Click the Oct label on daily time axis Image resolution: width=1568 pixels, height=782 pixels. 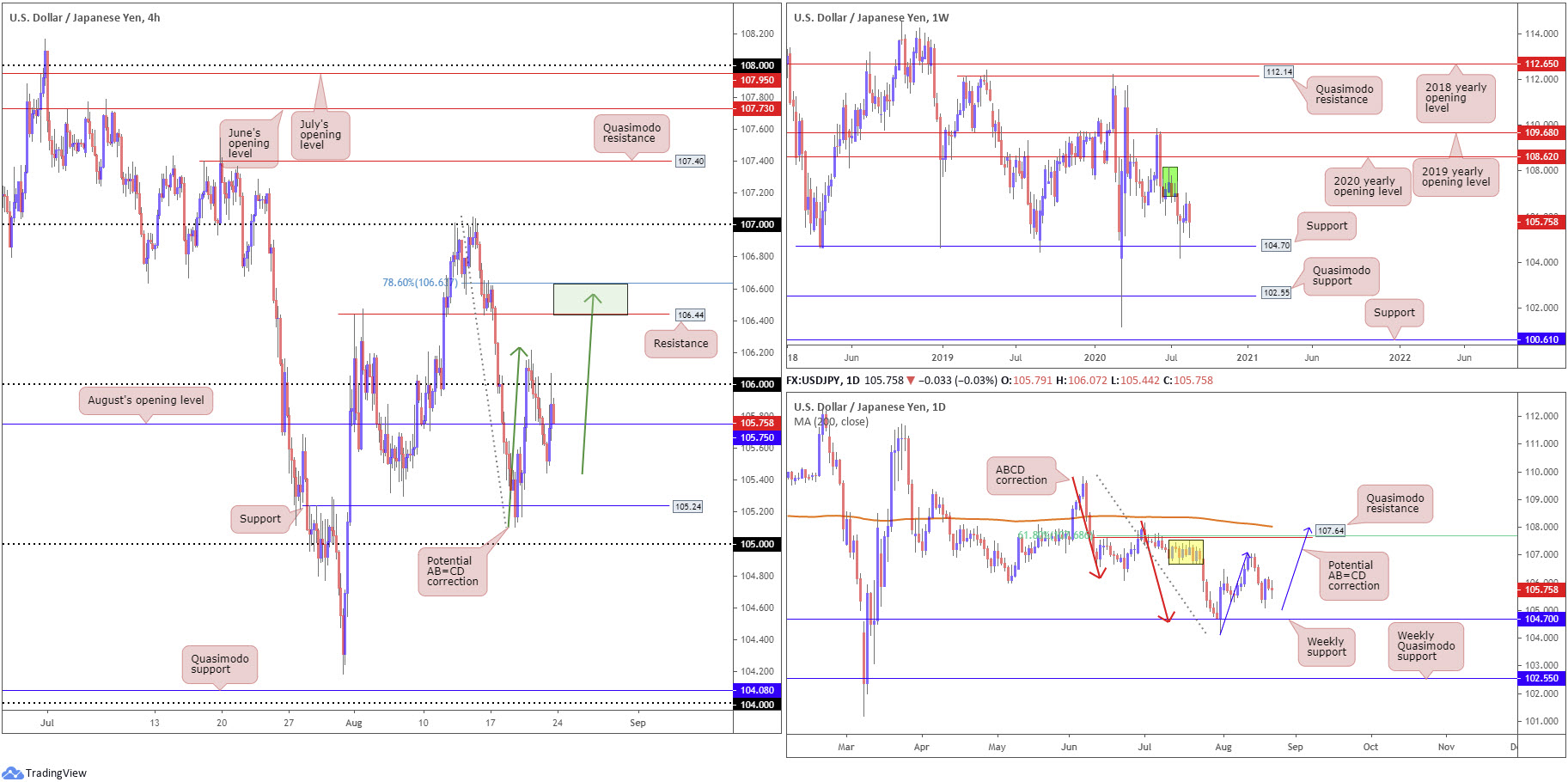(x=1370, y=747)
